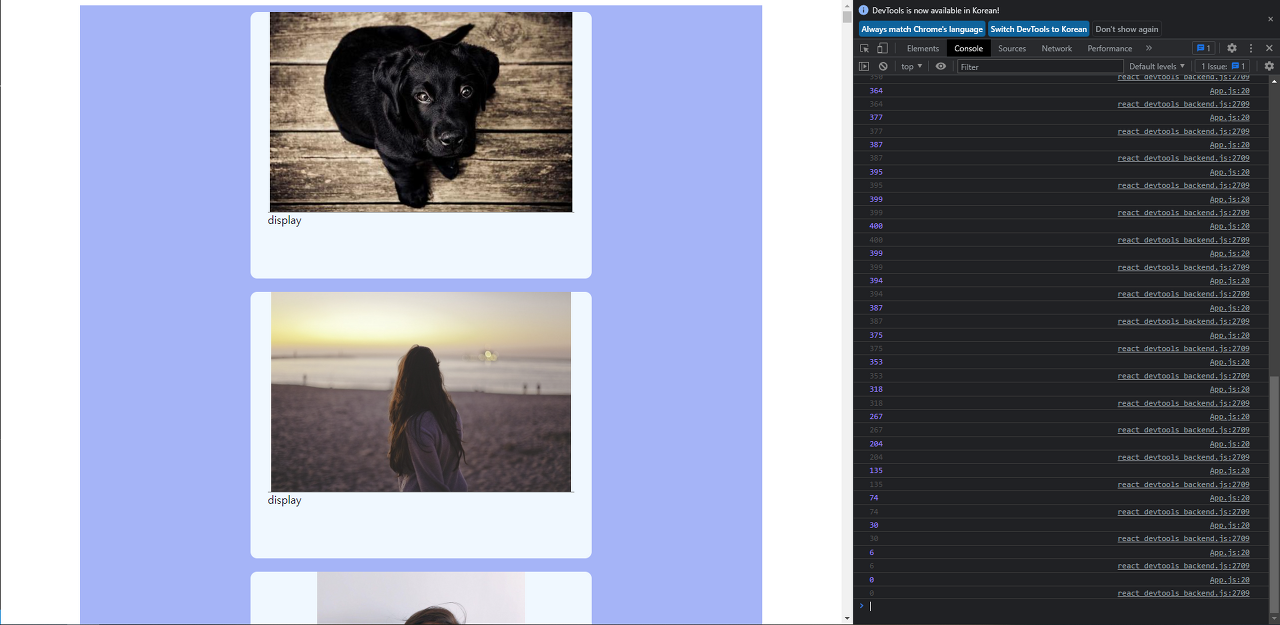Open console settings gear icon
This screenshot has width=1280, height=625.
[1269, 66]
